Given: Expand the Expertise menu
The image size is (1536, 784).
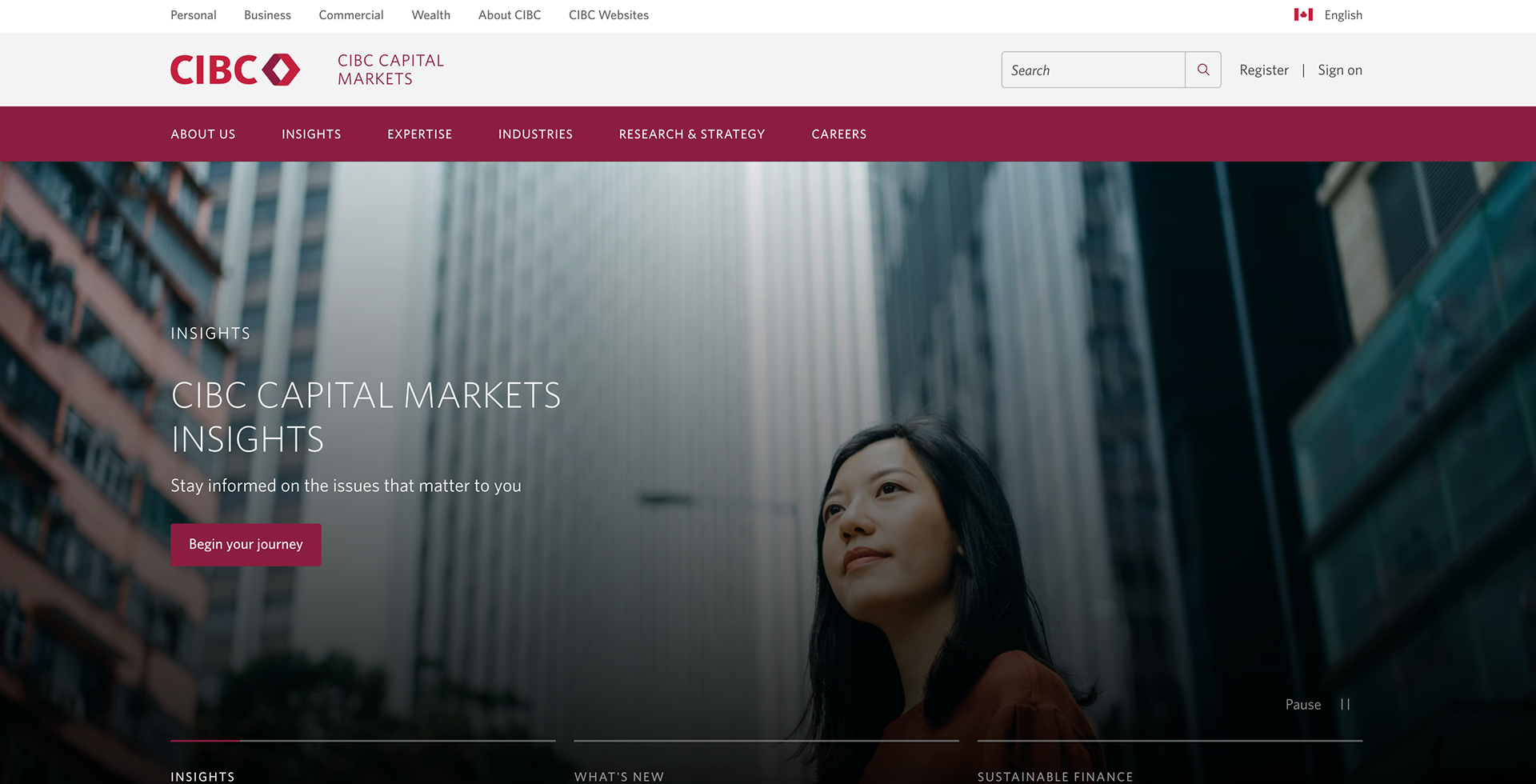Looking at the screenshot, I should (x=420, y=134).
